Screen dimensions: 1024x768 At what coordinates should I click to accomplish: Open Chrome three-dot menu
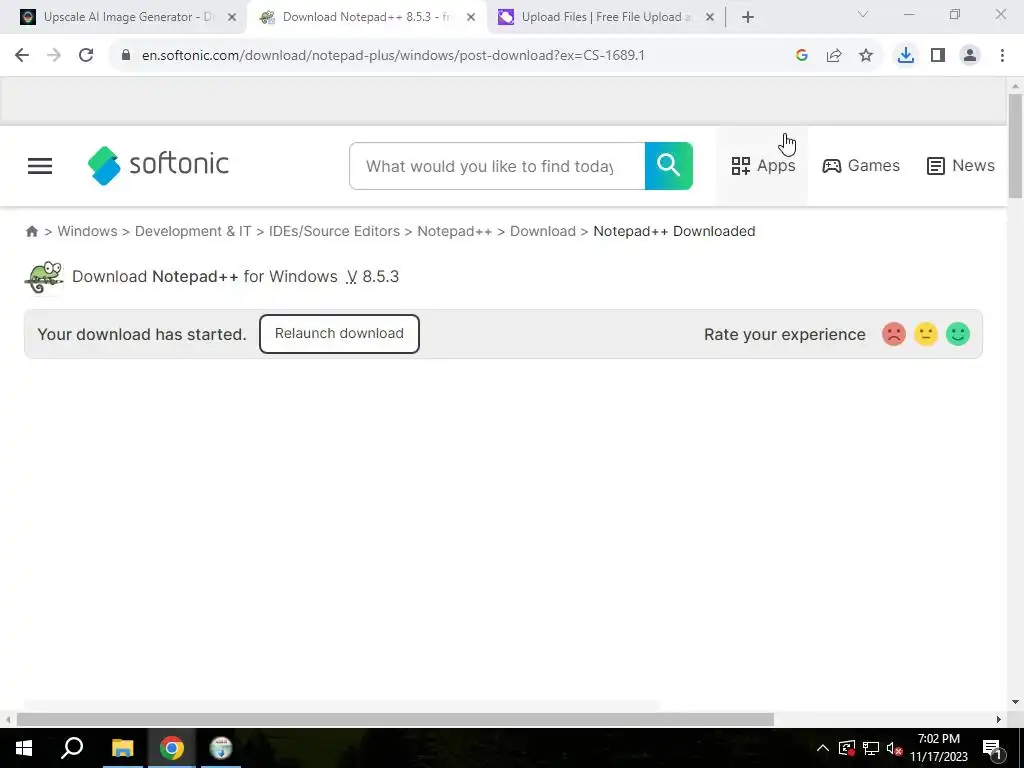(1002, 56)
